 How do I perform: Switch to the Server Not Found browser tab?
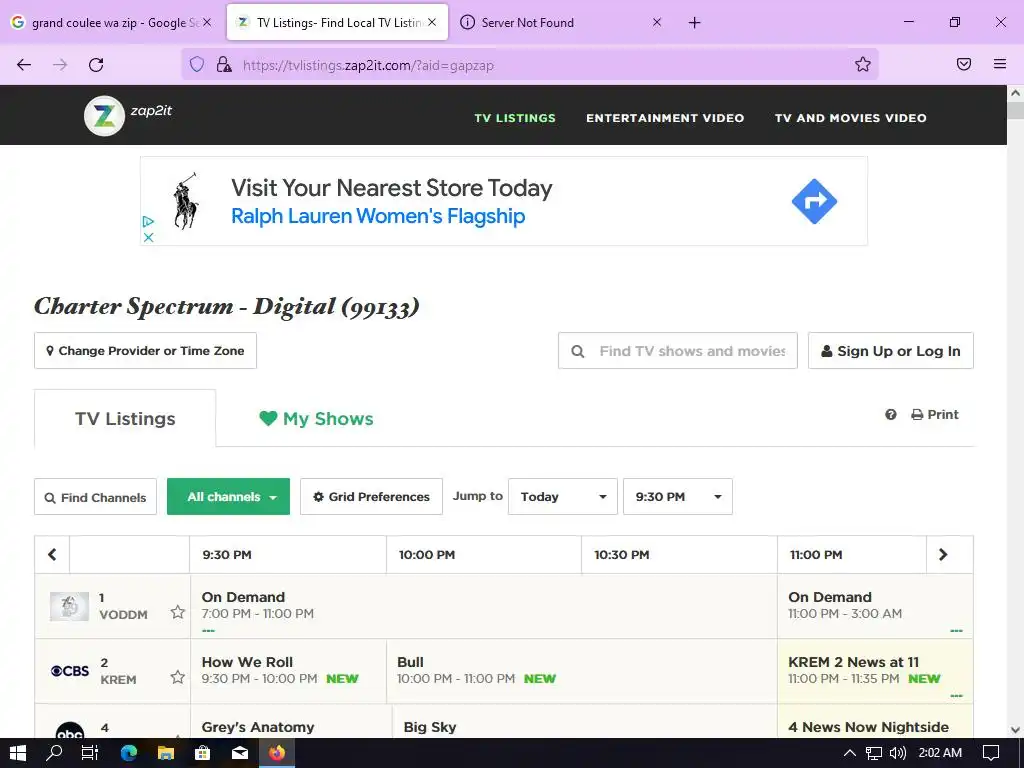click(560, 22)
